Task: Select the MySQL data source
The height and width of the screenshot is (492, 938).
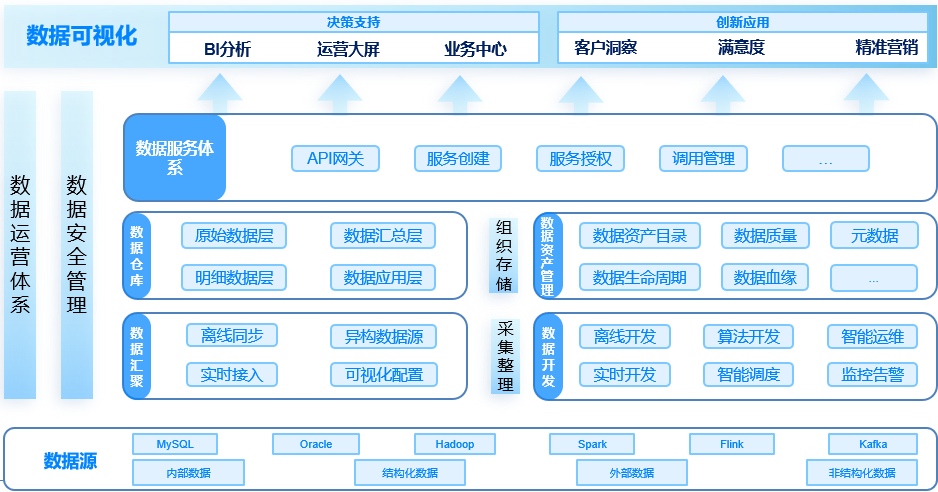Action: pos(175,444)
